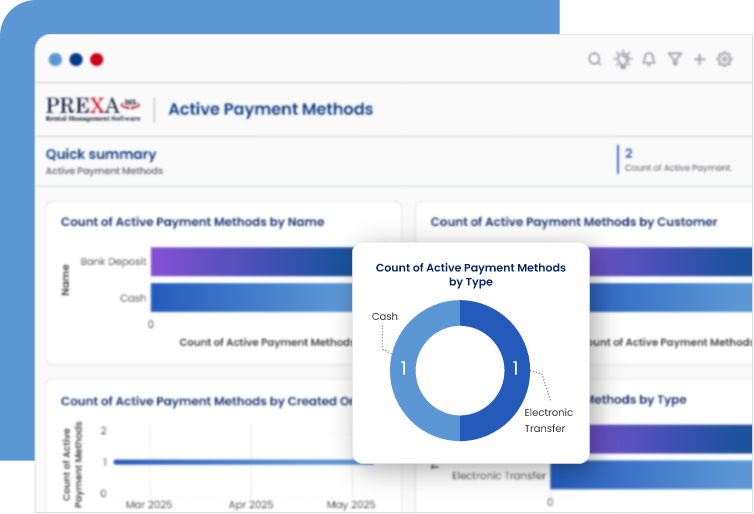The width and height of the screenshot is (754, 514).
Task: Click the filter funnel icon
Action: pyautogui.click(x=675, y=60)
